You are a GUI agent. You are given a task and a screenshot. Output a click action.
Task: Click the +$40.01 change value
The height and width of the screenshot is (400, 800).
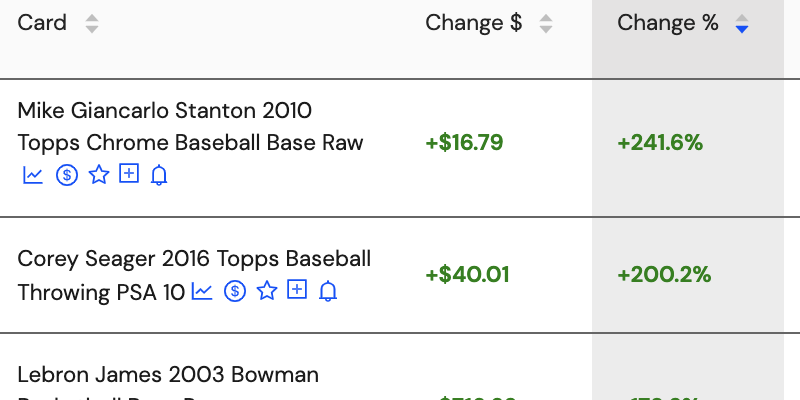point(467,274)
